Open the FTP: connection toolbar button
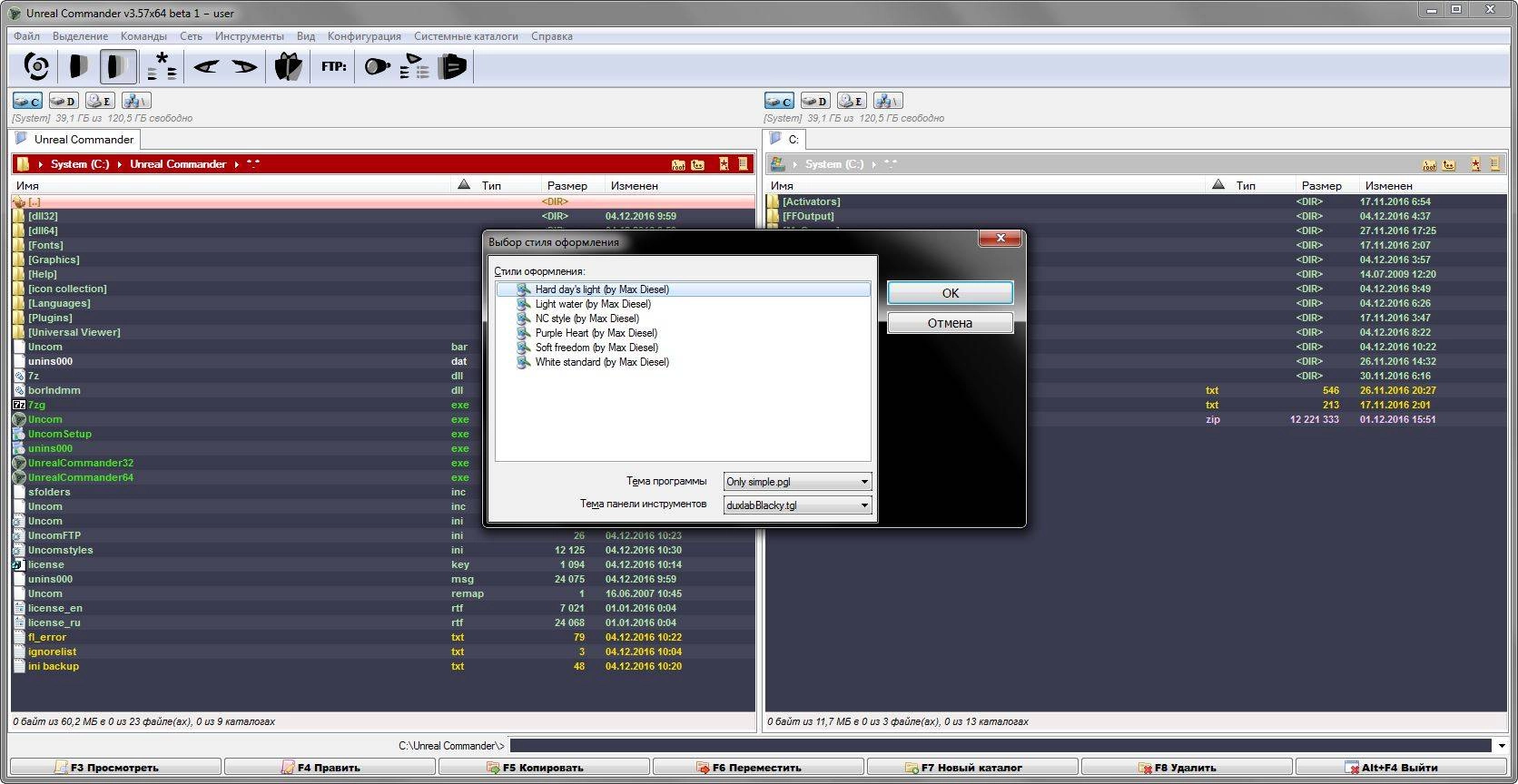Image resolution: width=1518 pixels, height=784 pixels. click(x=334, y=66)
